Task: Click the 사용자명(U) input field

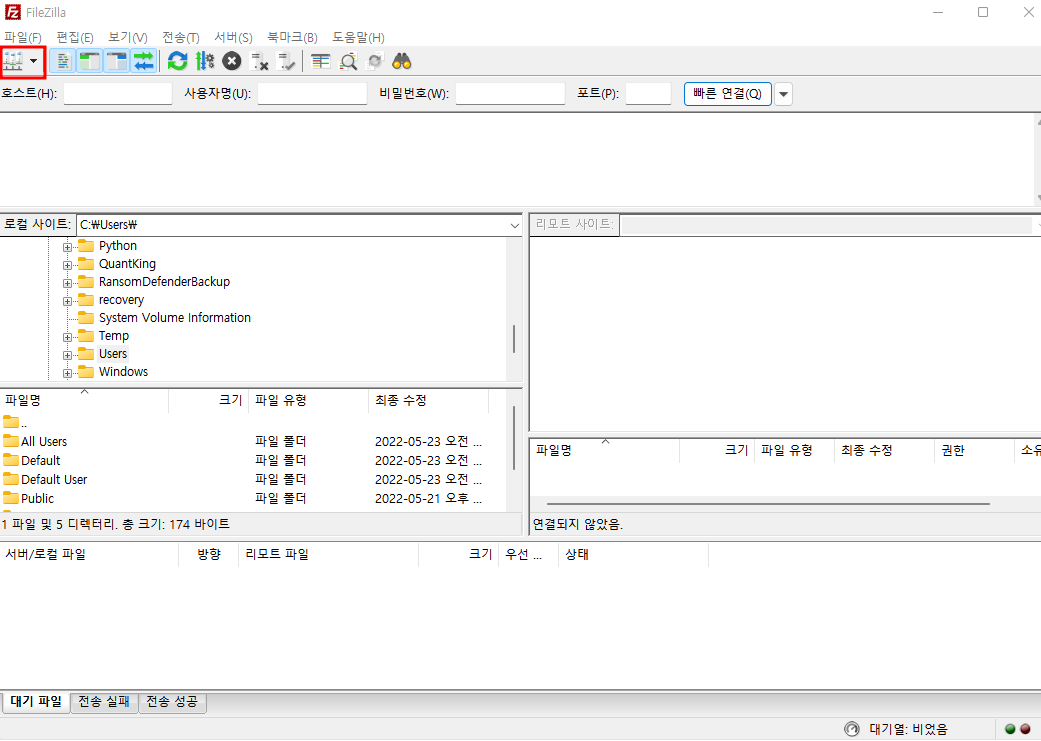Action: (312, 94)
